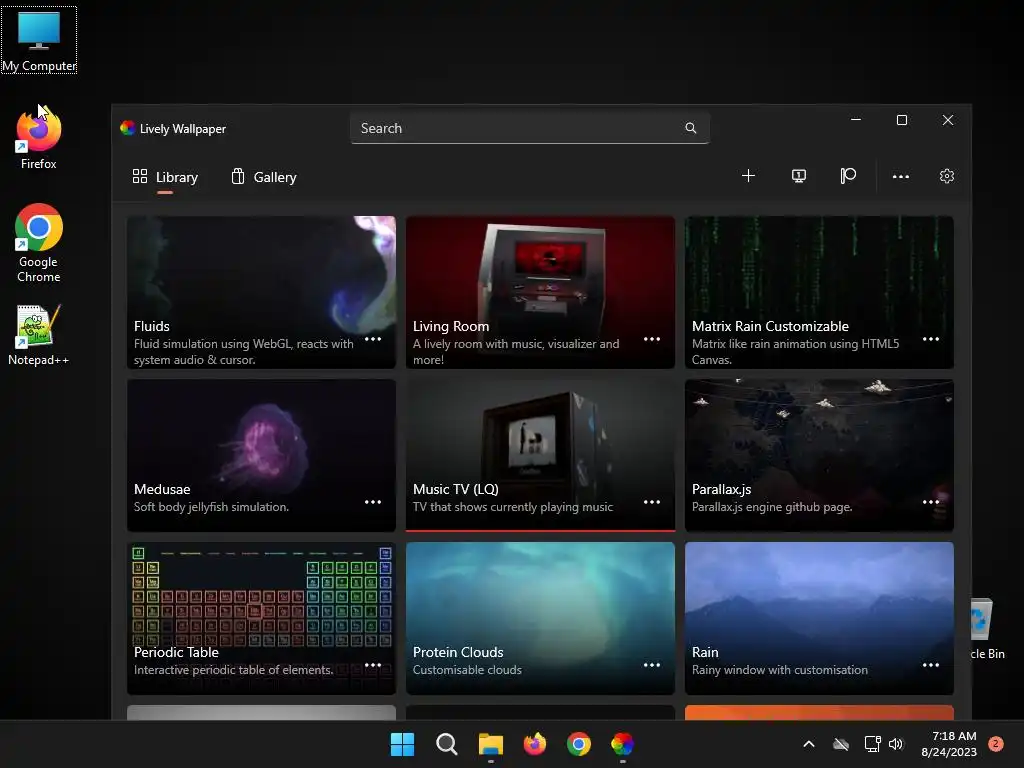Click the cloud sync tray icon
1024x768 pixels.
coord(841,744)
